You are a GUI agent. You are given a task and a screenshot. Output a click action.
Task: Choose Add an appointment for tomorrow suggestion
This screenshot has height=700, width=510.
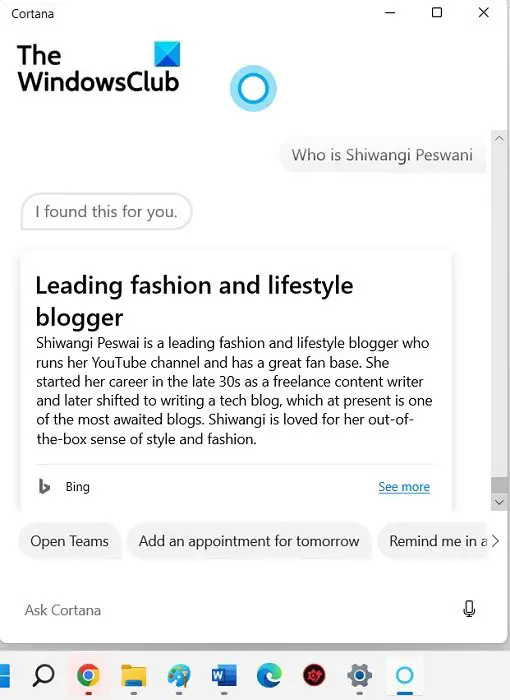[249, 541]
